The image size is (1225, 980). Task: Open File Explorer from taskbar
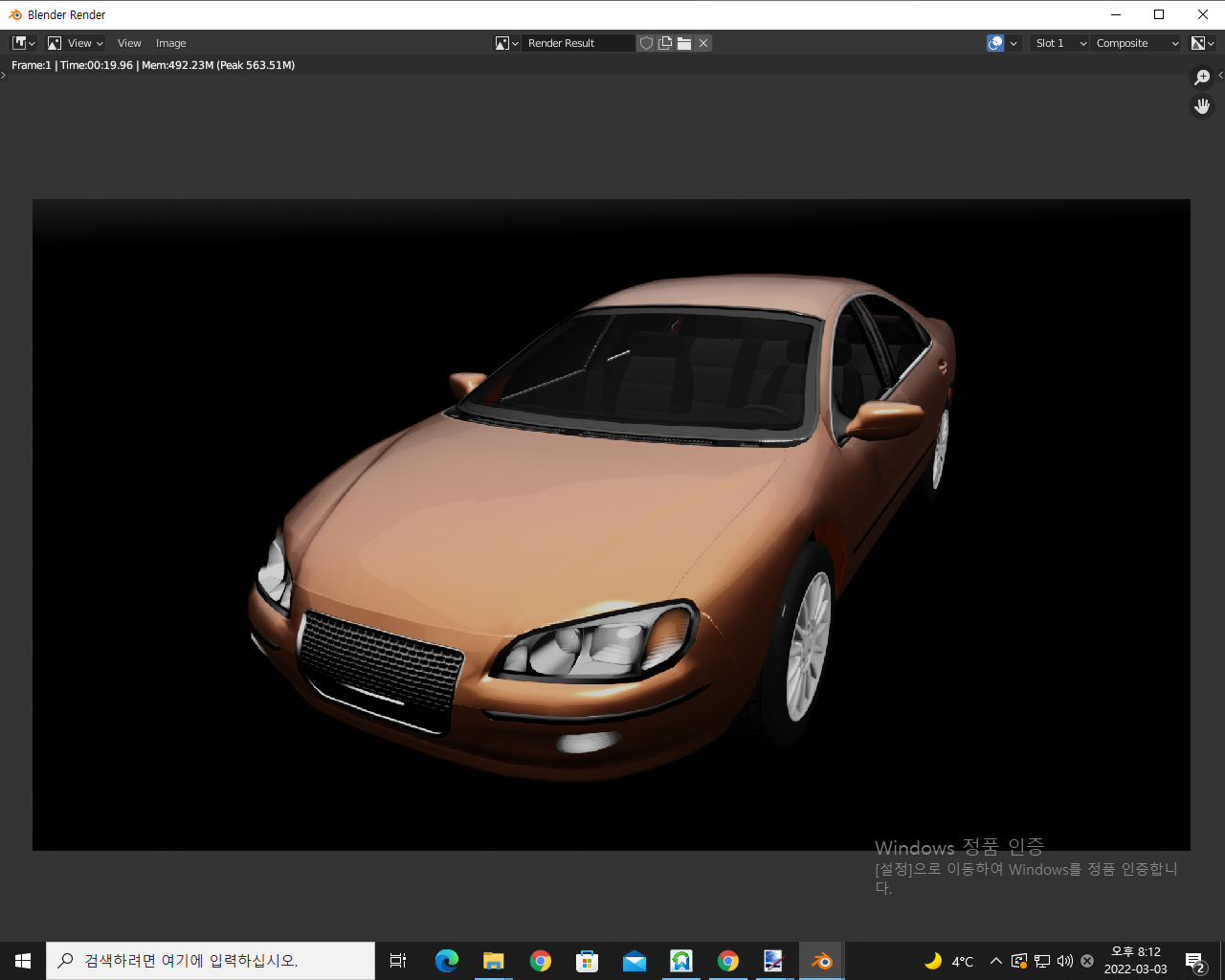493,961
